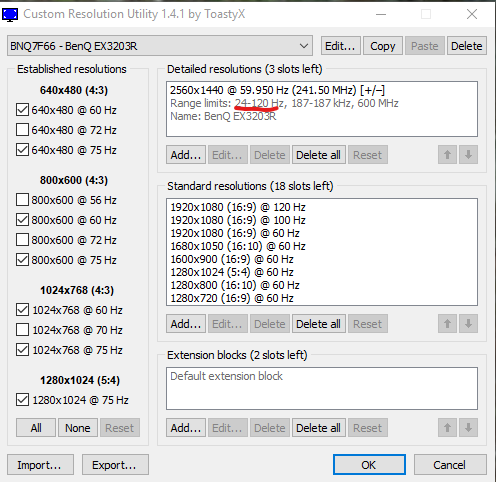Click down arrow under Standard resolutions list
The image size is (496, 482).
468,324
